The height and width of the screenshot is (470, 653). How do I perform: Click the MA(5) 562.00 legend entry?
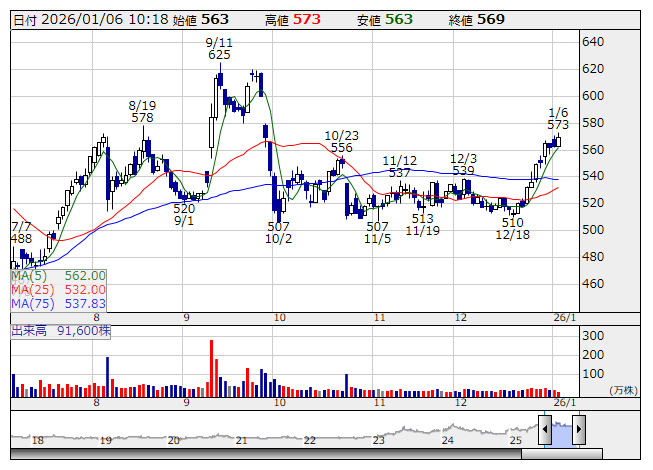(x=58, y=276)
